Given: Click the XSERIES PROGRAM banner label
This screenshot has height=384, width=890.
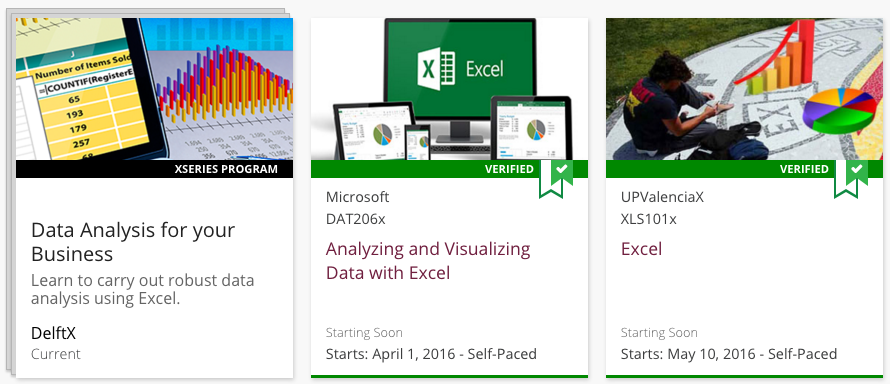Looking at the screenshot, I should 227,169.
